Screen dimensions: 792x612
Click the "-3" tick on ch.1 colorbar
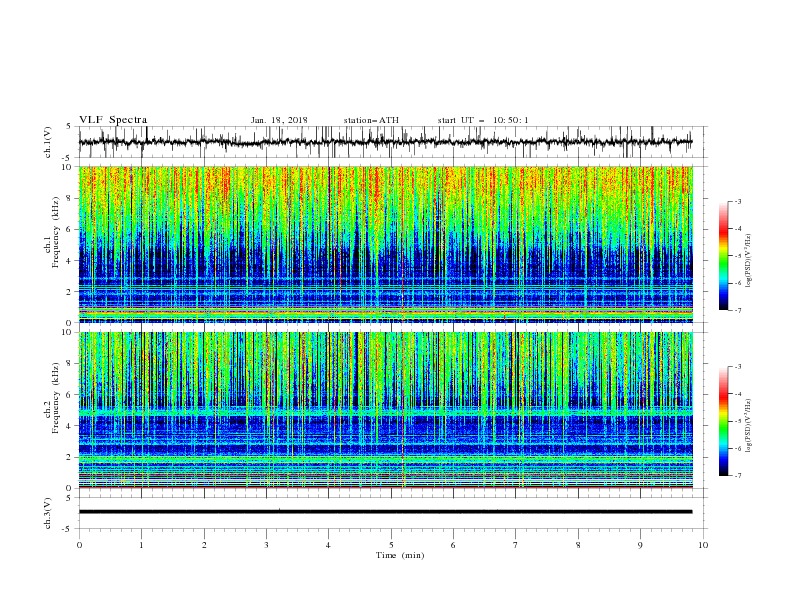click(737, 201)
